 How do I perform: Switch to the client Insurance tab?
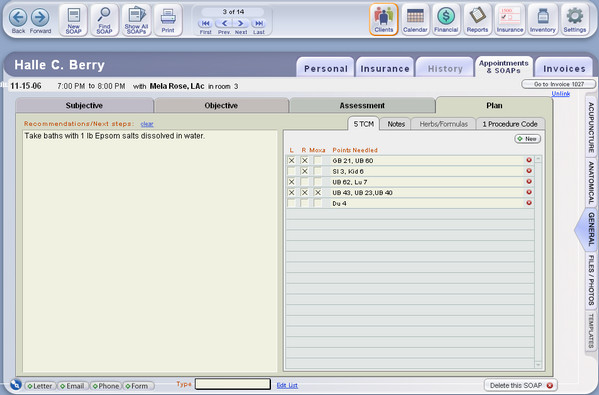(385, 68)
